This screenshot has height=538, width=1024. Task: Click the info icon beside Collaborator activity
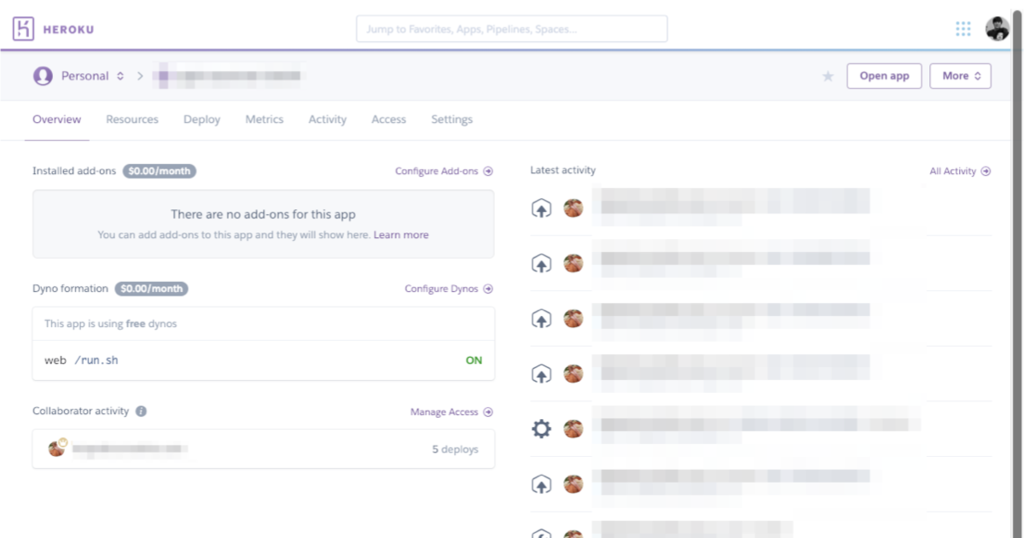[x=141, y=411]
